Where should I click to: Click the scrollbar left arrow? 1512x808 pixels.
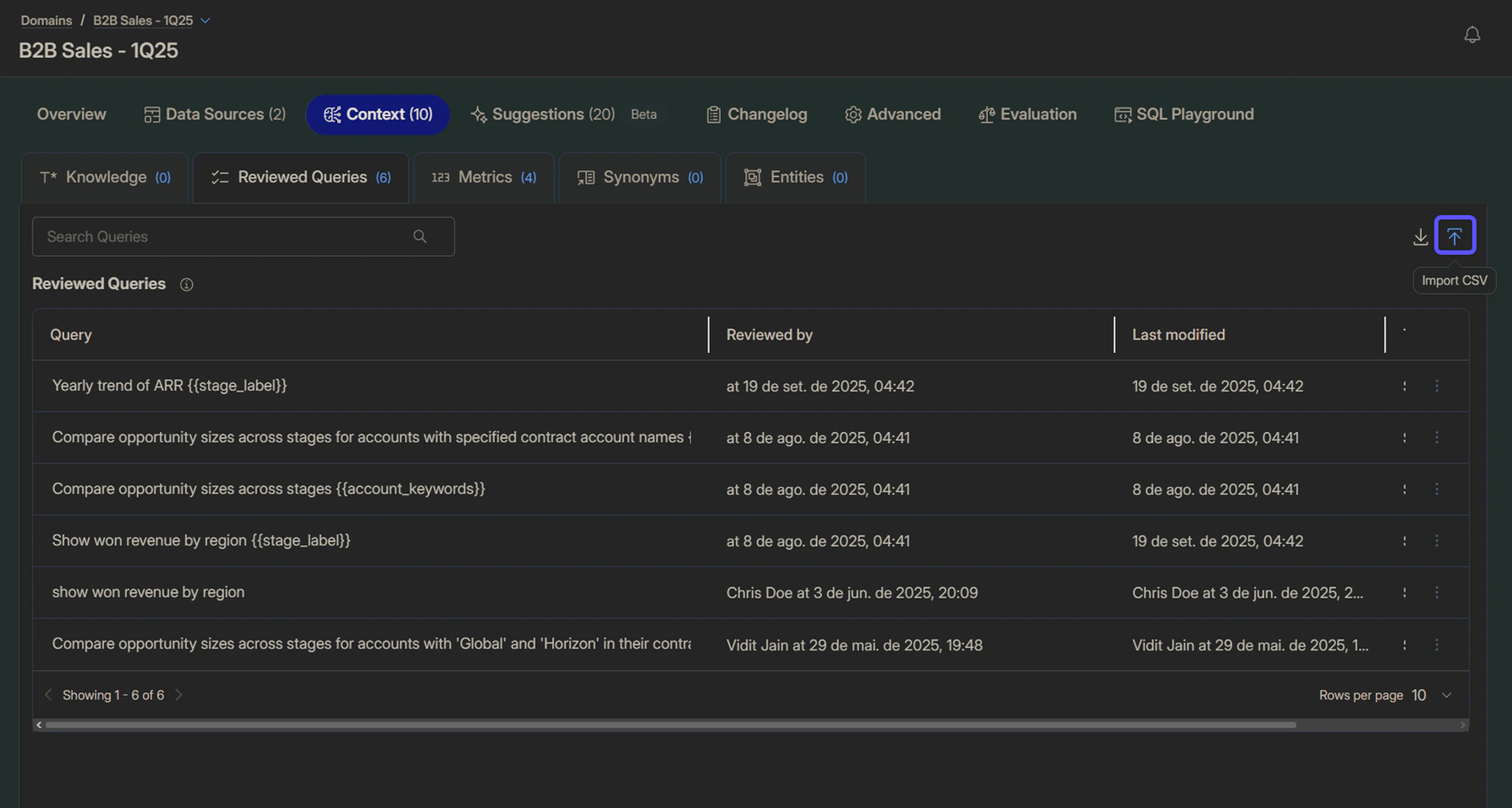pyautogui.click(x=39, y=725)
